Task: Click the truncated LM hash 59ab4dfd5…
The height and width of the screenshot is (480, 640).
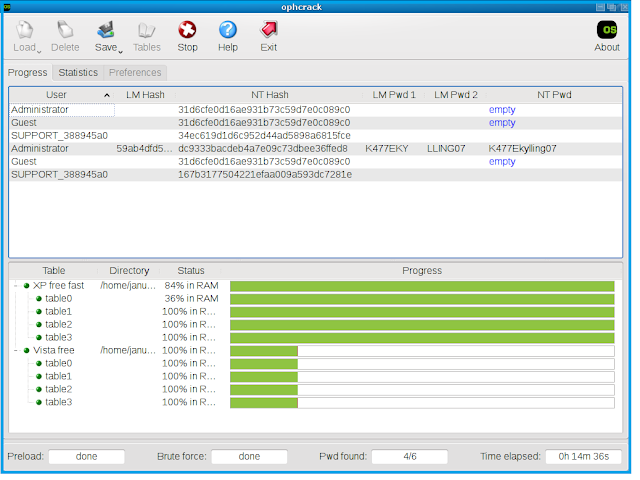Action: (x=144, y=149)
